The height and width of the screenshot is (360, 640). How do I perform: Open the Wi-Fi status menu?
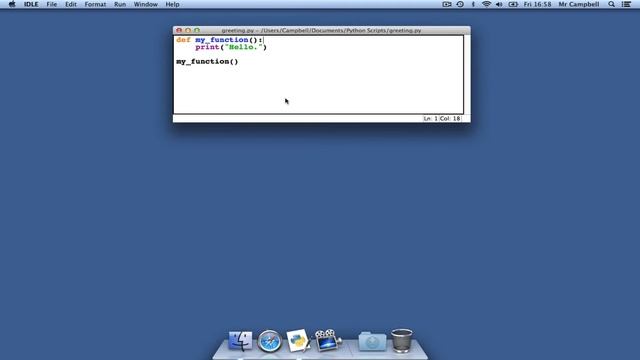tap(486, 4)
